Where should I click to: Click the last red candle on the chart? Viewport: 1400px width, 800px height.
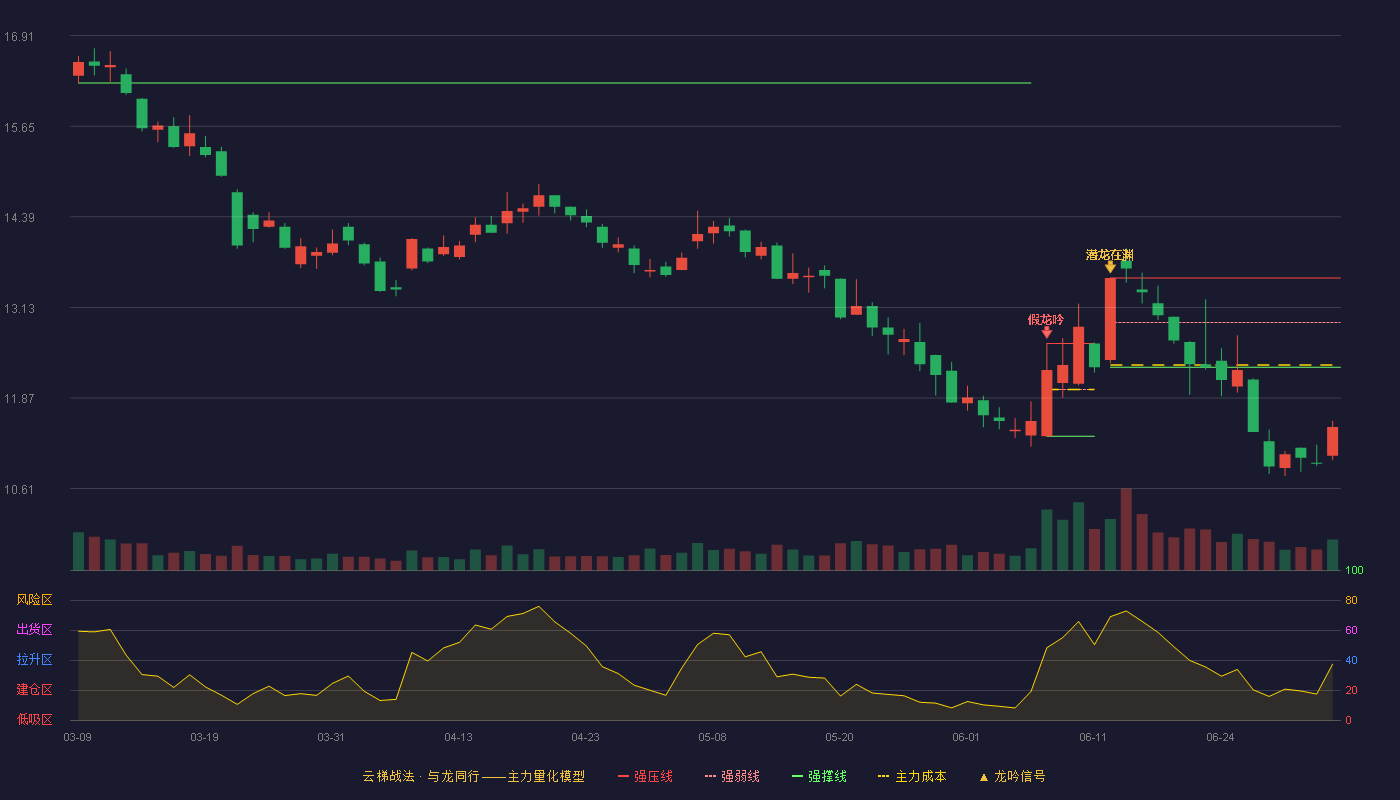[1332, 441]
